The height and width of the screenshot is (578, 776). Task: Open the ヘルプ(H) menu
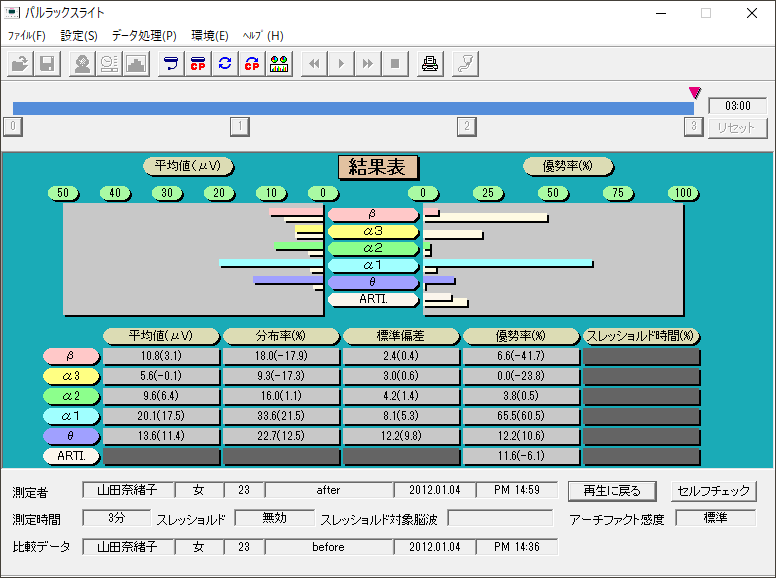tap(263, 36)
